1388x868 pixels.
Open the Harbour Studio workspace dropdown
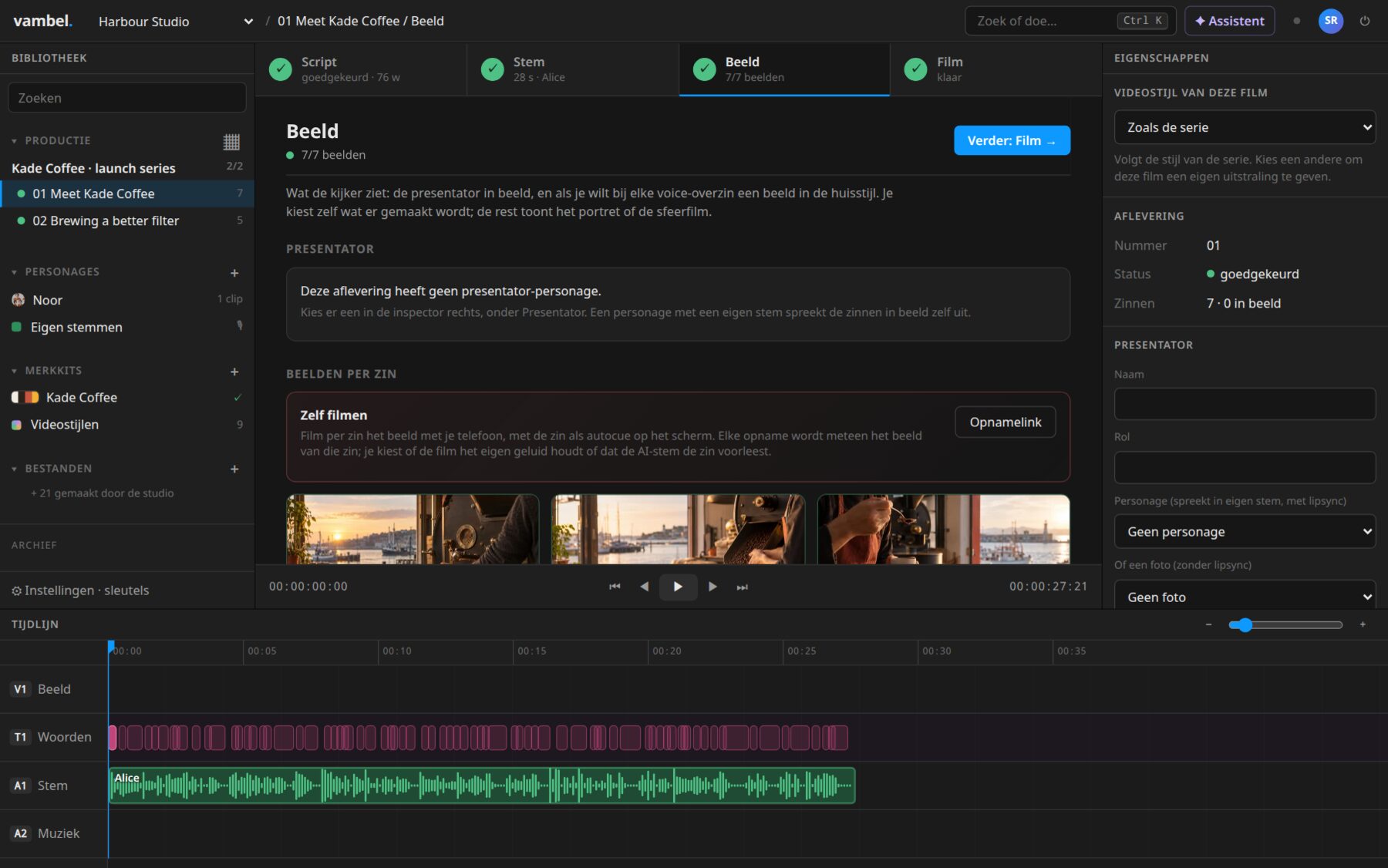(176, 22)
